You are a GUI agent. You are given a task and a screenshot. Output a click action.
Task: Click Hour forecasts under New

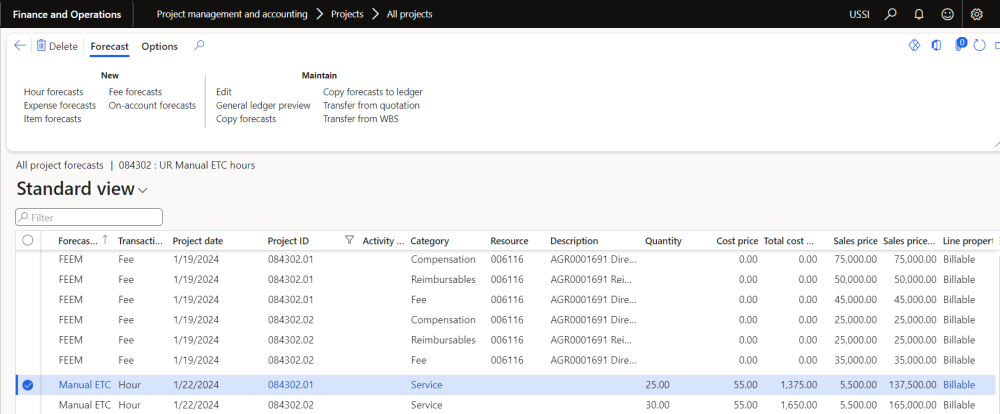[54, 92]
